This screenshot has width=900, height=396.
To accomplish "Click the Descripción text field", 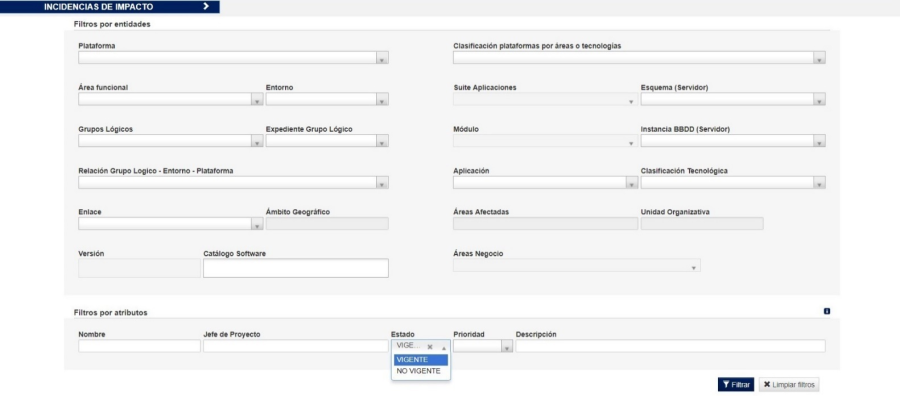I will tap(670, 346).
